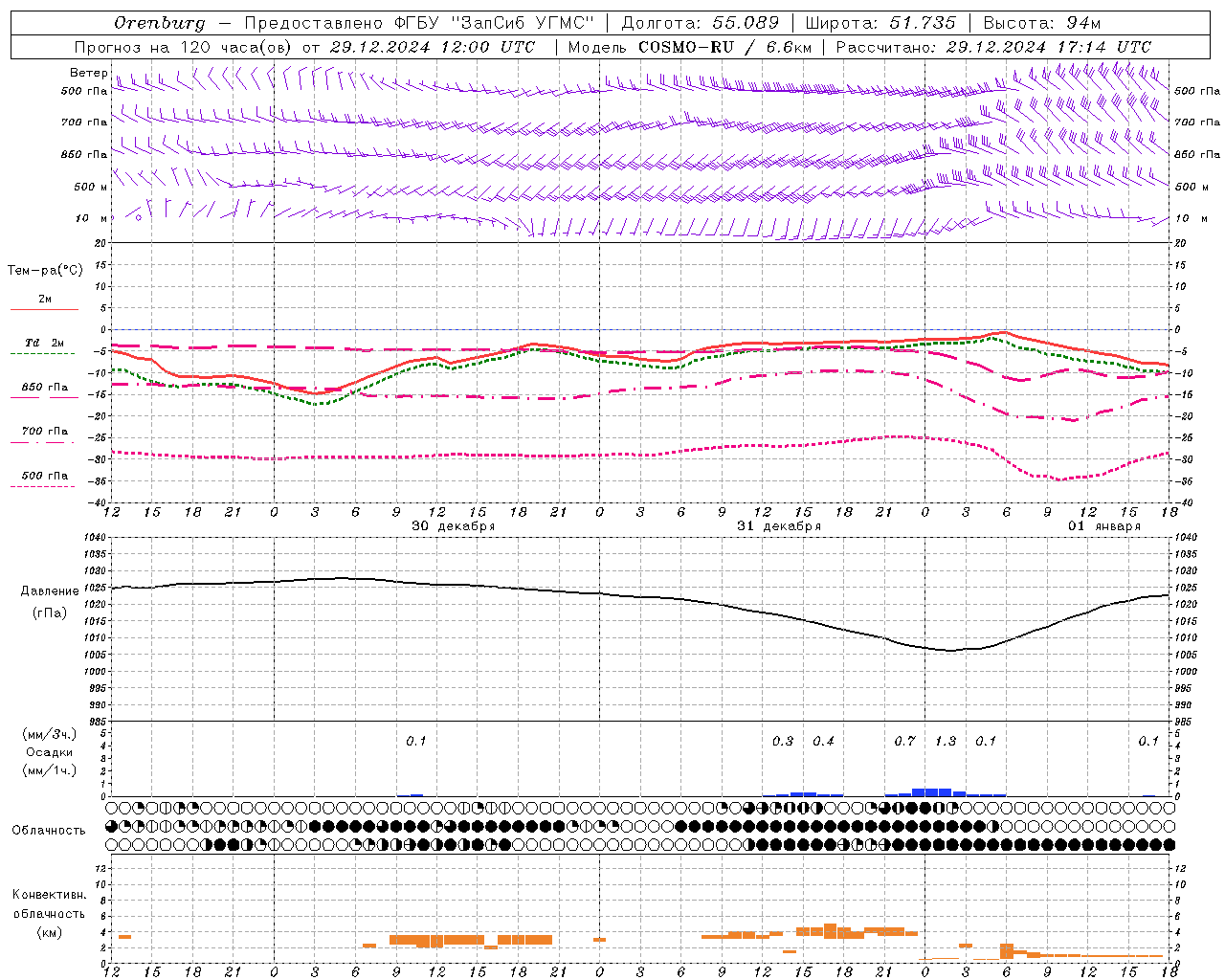This screenshot has height=980, width=1225.
Task: Click the "0.4" precipitation value
Action: click(824, 742)
